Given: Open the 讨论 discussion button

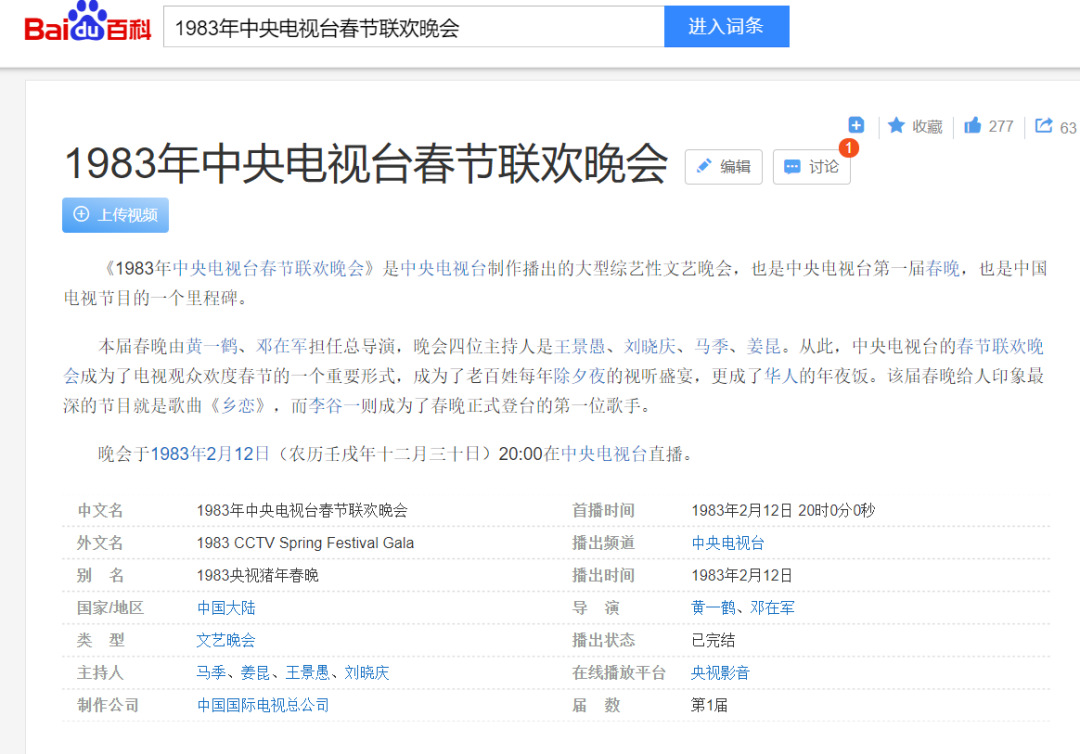Looking at the screenshot, I should 811,167.
